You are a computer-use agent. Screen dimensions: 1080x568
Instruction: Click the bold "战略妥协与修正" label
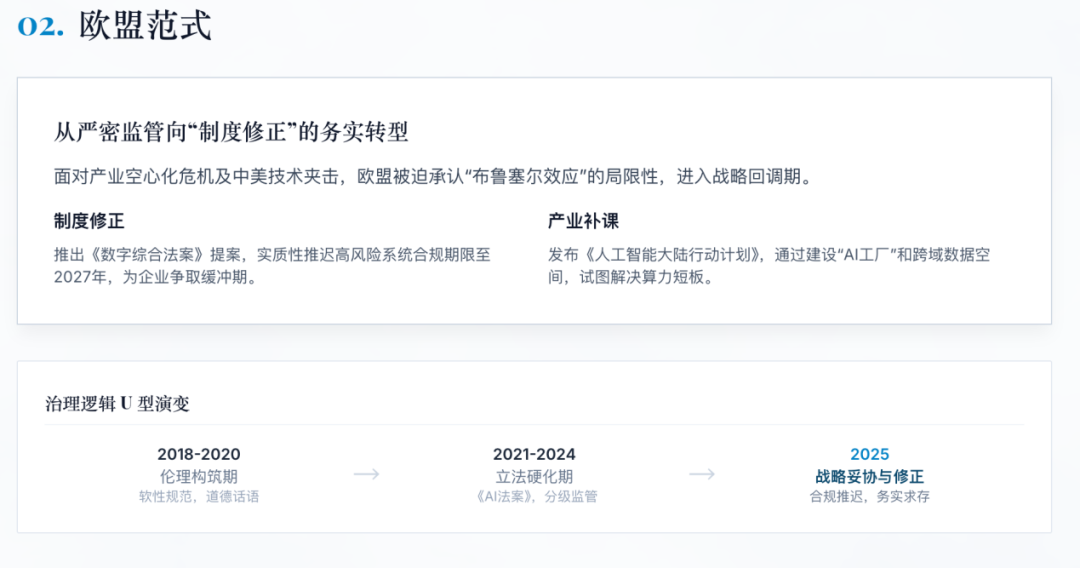[869, 476]
